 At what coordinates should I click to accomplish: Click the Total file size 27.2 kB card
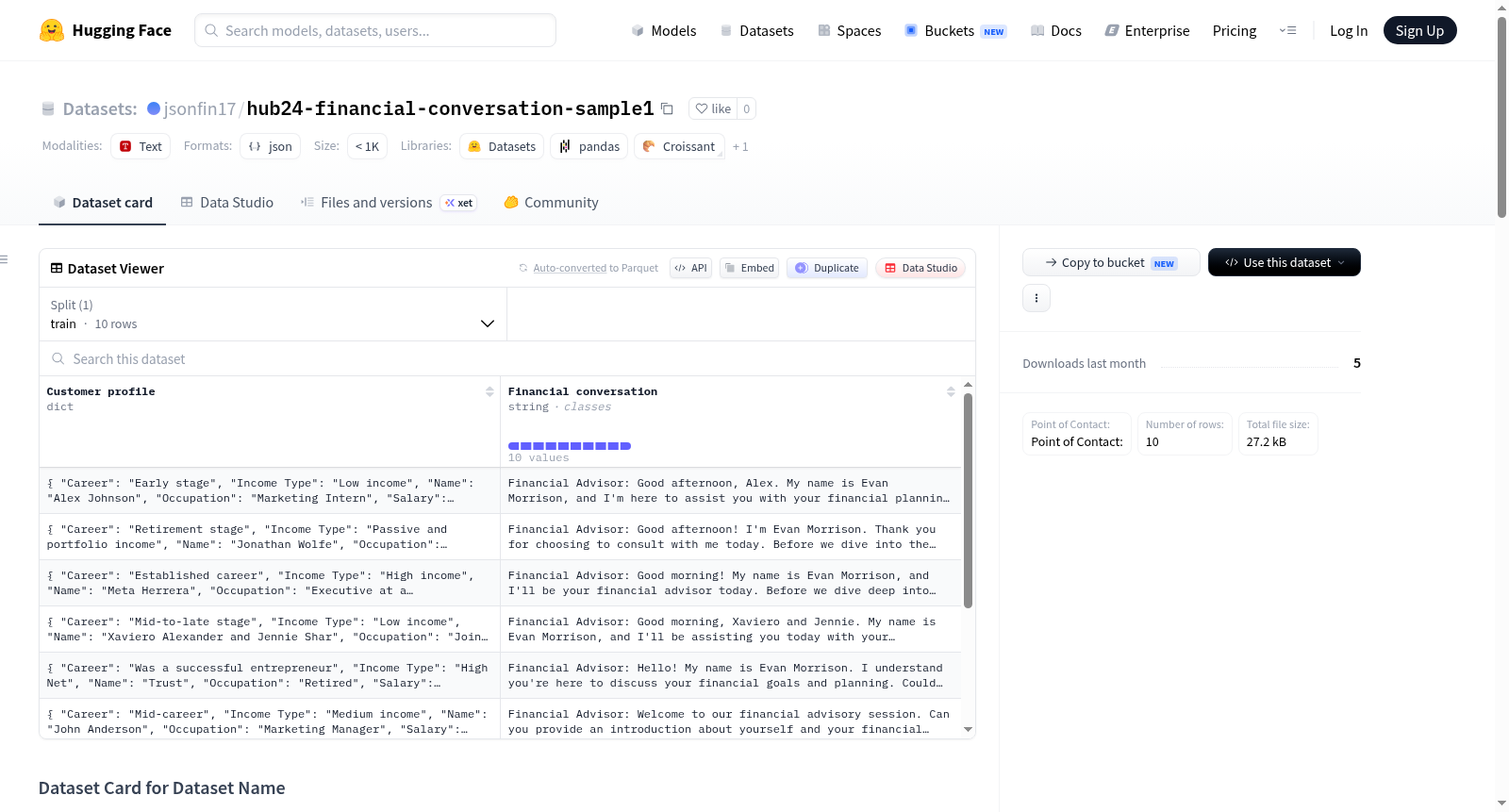pos(1278,434)
